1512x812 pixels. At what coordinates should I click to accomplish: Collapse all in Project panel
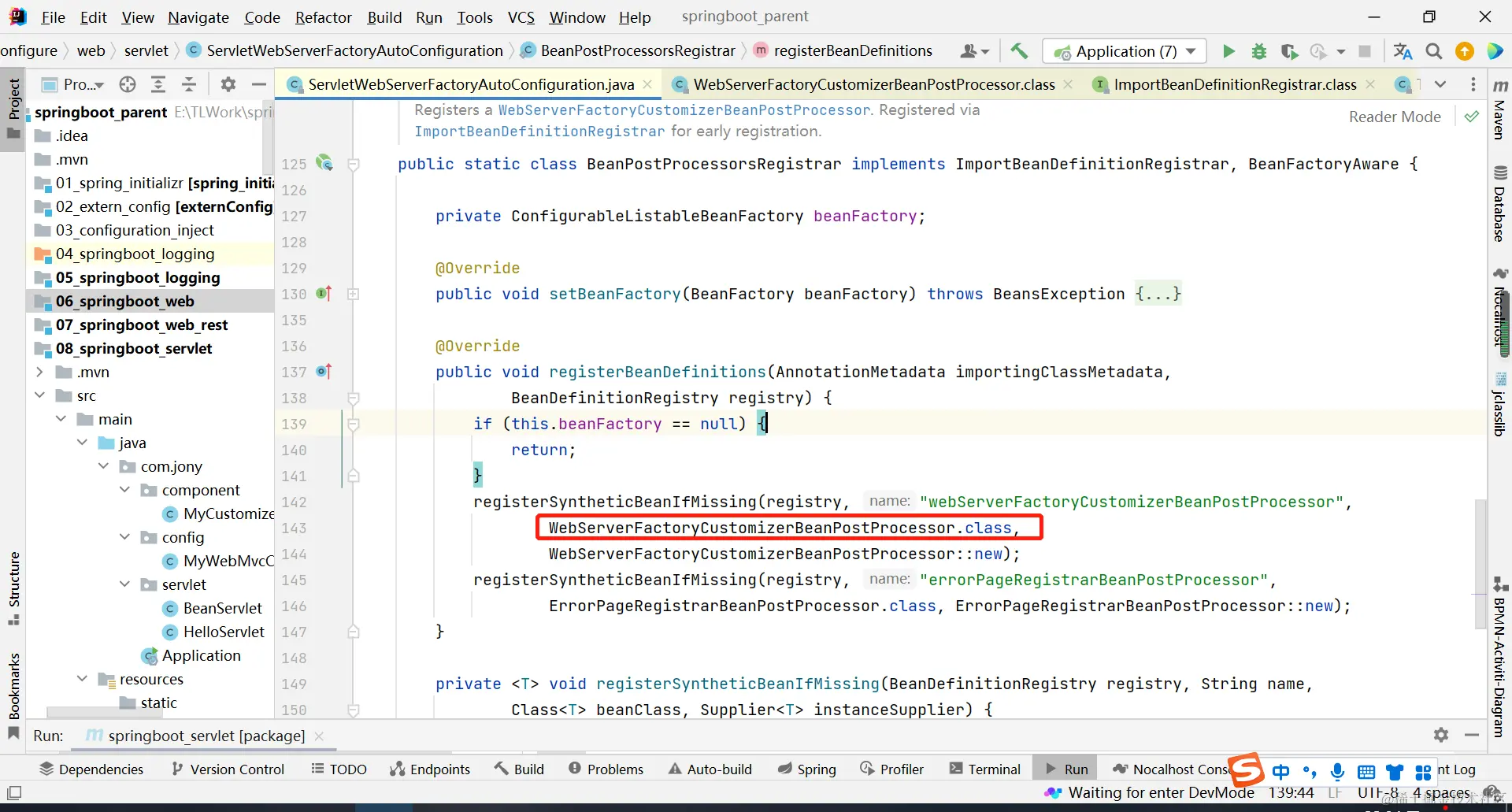(189, 84)
